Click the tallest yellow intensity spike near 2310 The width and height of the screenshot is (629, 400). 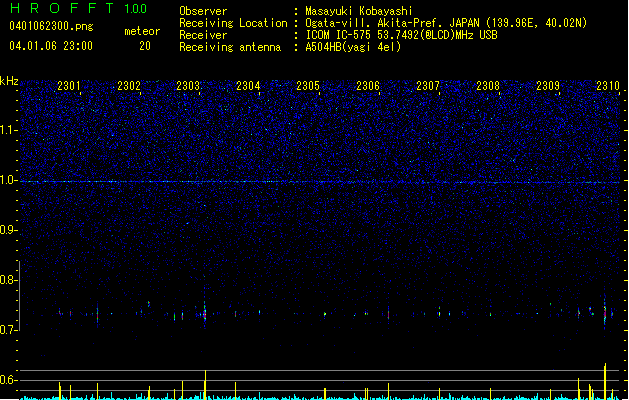[605, 381]
